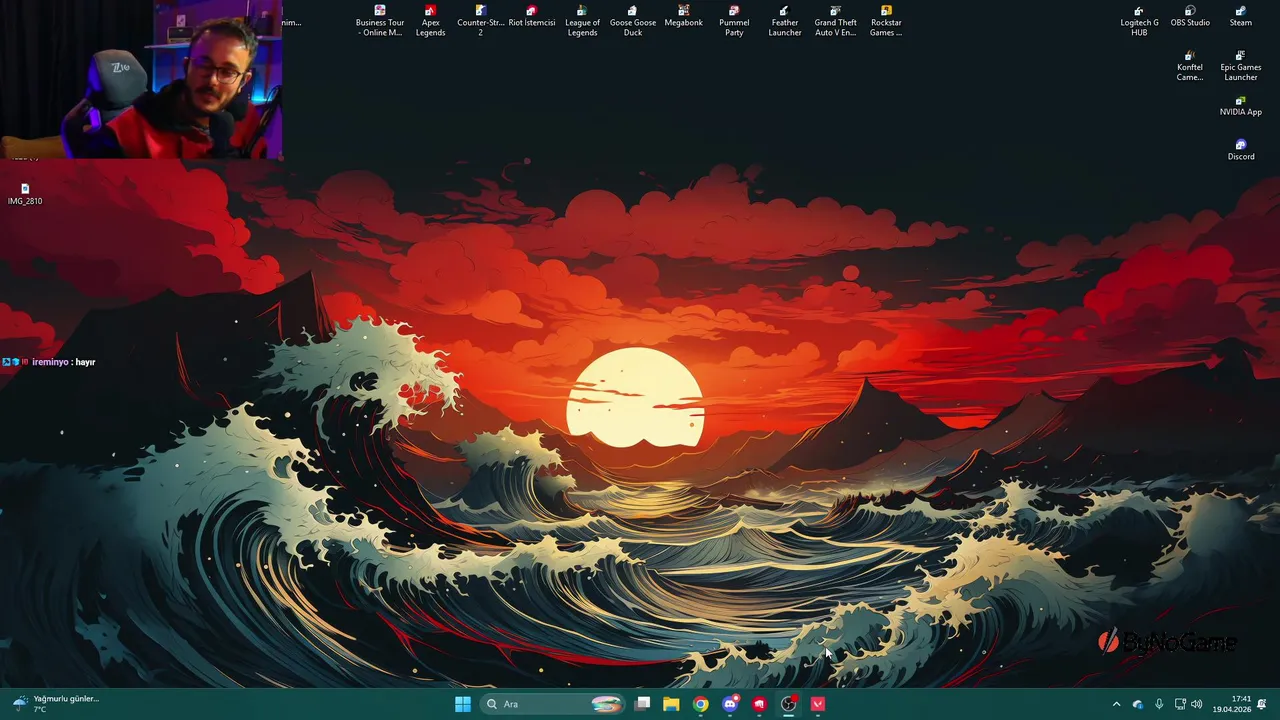
Task: Open the cloud sync tray icon
Action: [x=1138, y=704]
